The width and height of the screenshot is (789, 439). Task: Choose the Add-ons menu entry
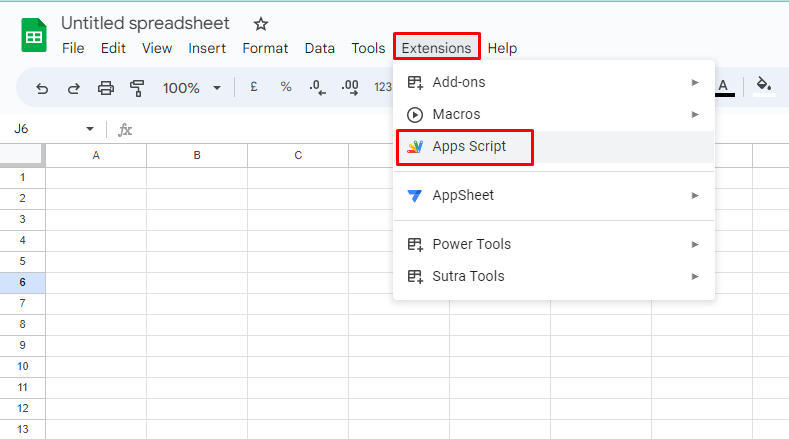tap(554, 83)
